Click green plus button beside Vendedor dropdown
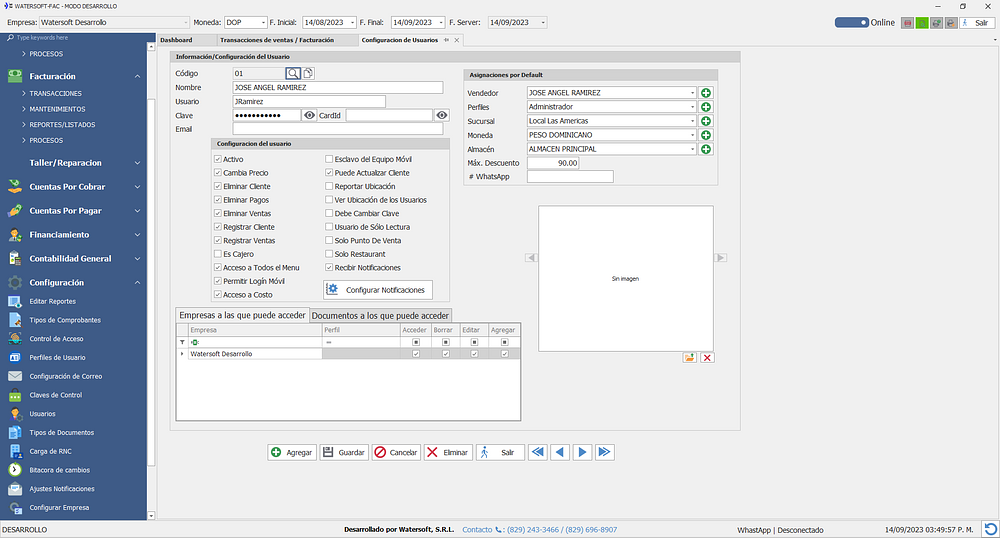This screenshot has height=538, width=1000. [x=706, y=93]
